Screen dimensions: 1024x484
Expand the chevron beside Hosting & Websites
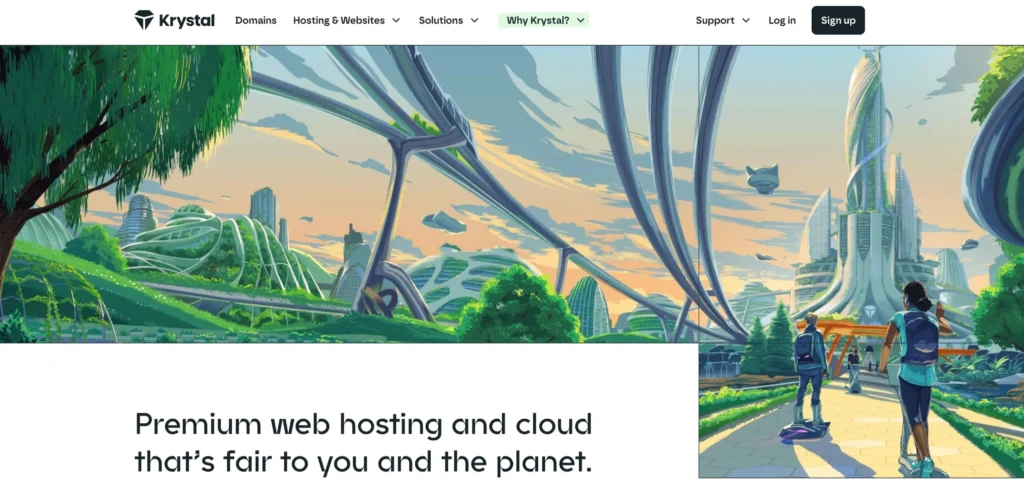pyautogui.click(x=396, y=20)
